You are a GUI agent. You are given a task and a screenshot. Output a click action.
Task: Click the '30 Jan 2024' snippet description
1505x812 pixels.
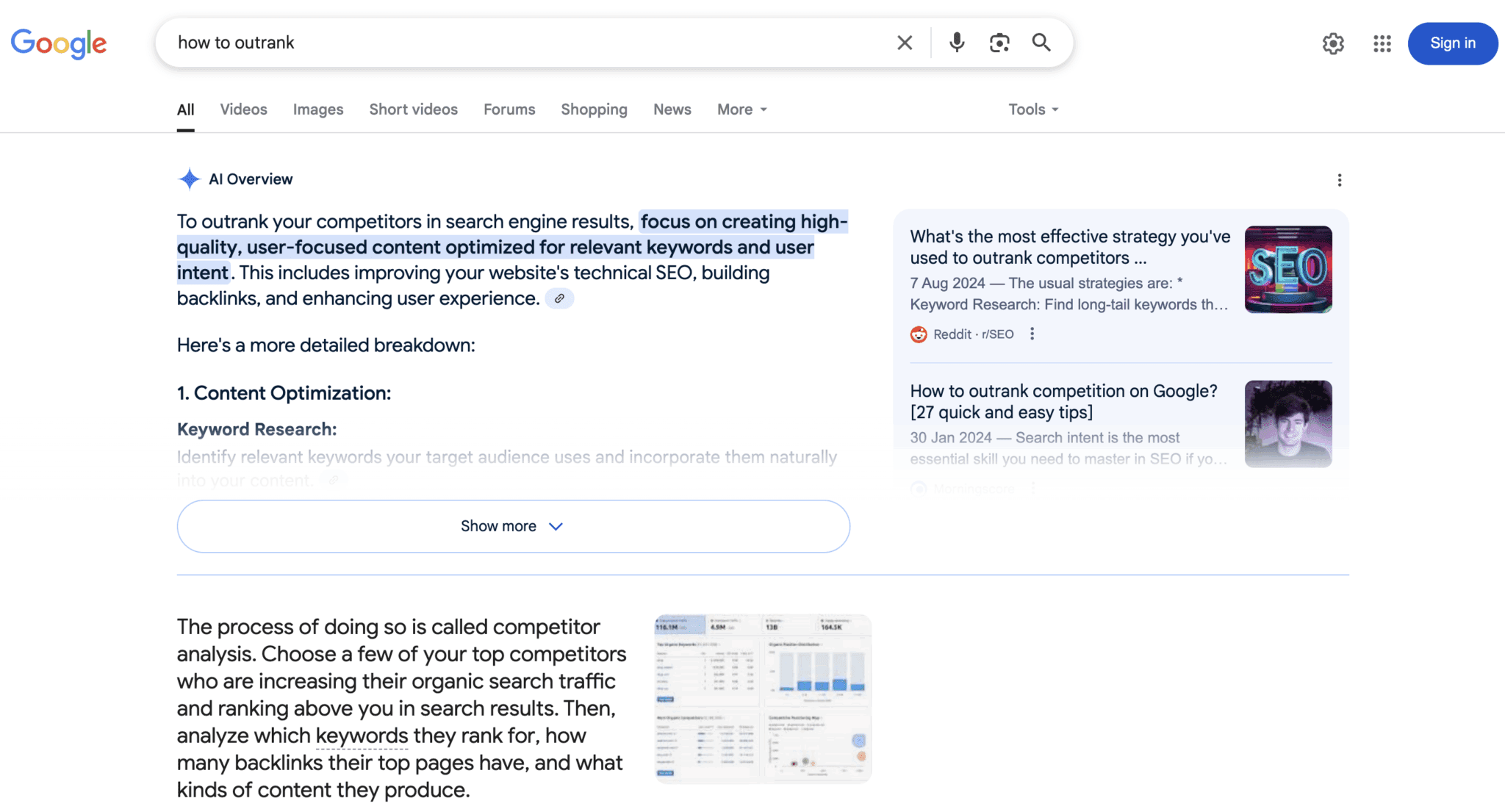pyautogui.click(x=1068, y=448)
